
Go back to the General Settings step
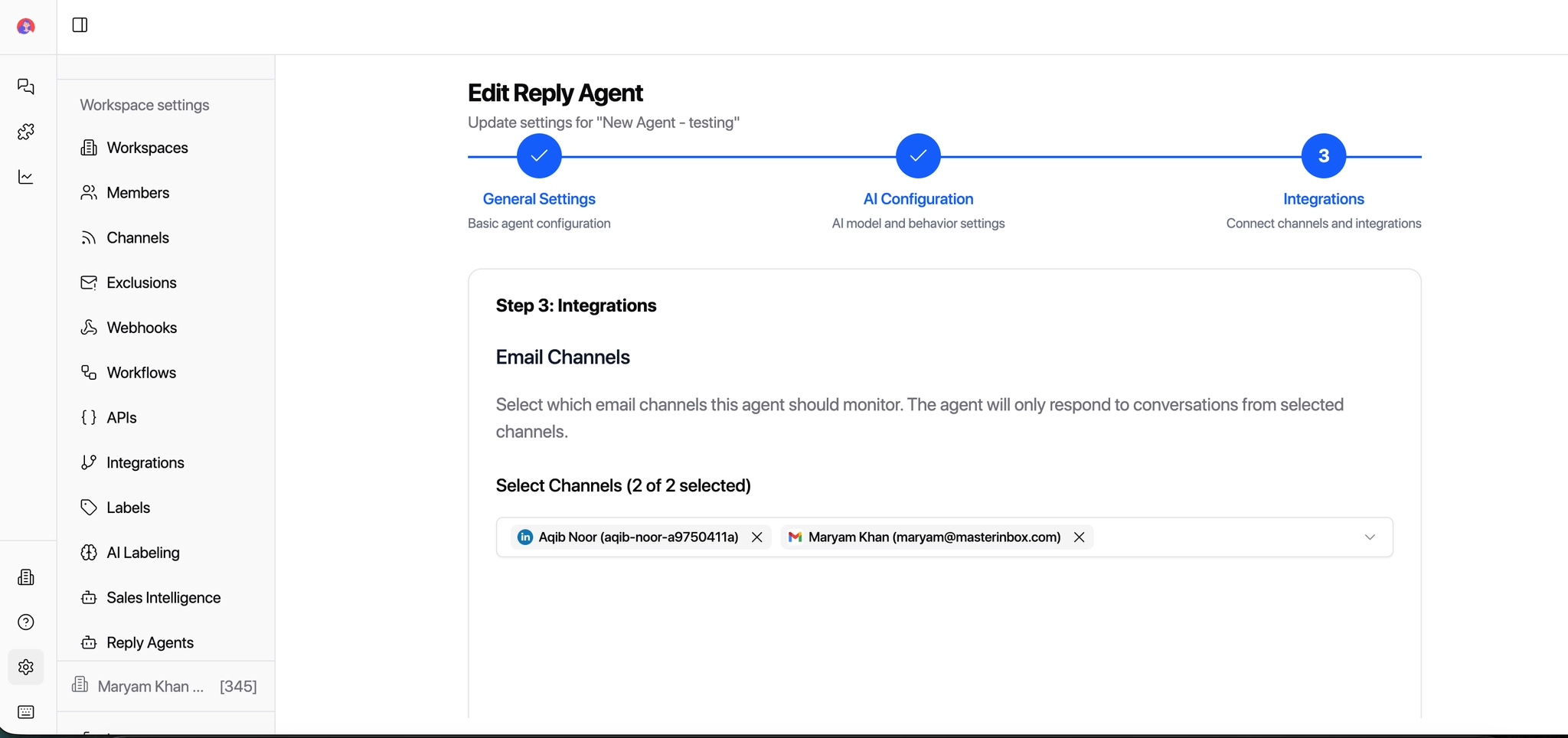538,155
